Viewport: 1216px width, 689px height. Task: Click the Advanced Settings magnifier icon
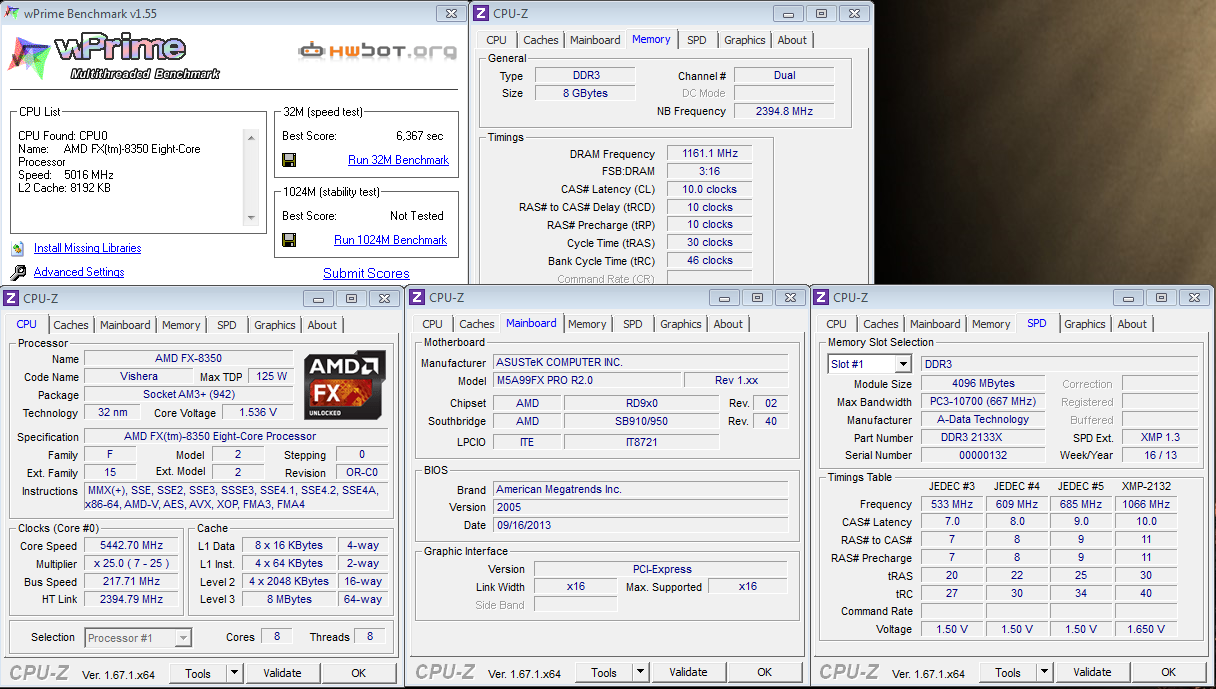(x=18, y=272)
